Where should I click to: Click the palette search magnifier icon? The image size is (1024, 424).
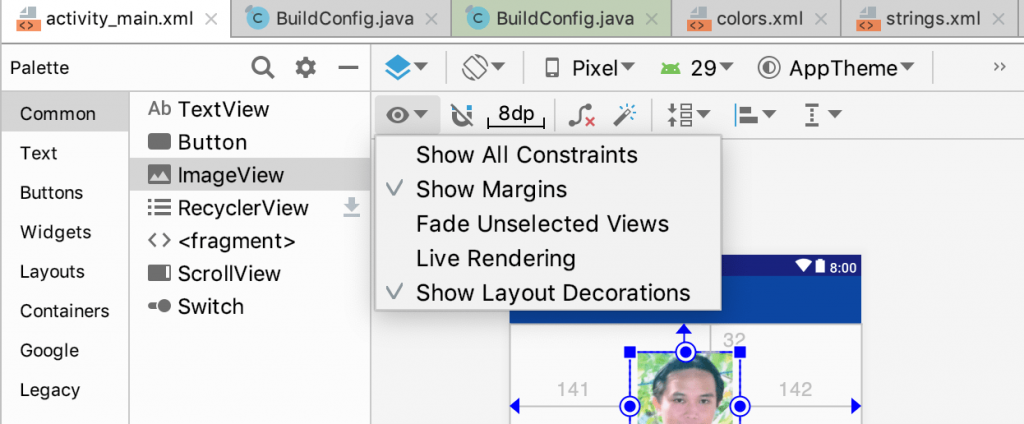[x=262, y=68]
